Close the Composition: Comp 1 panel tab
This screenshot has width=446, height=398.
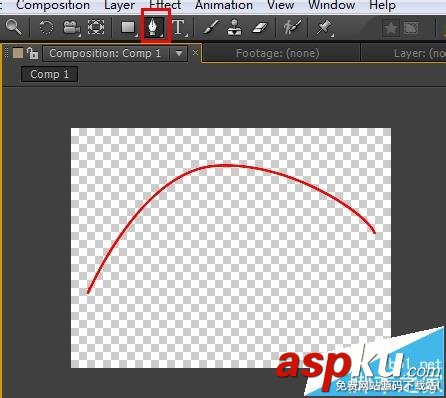pos(195,52)
